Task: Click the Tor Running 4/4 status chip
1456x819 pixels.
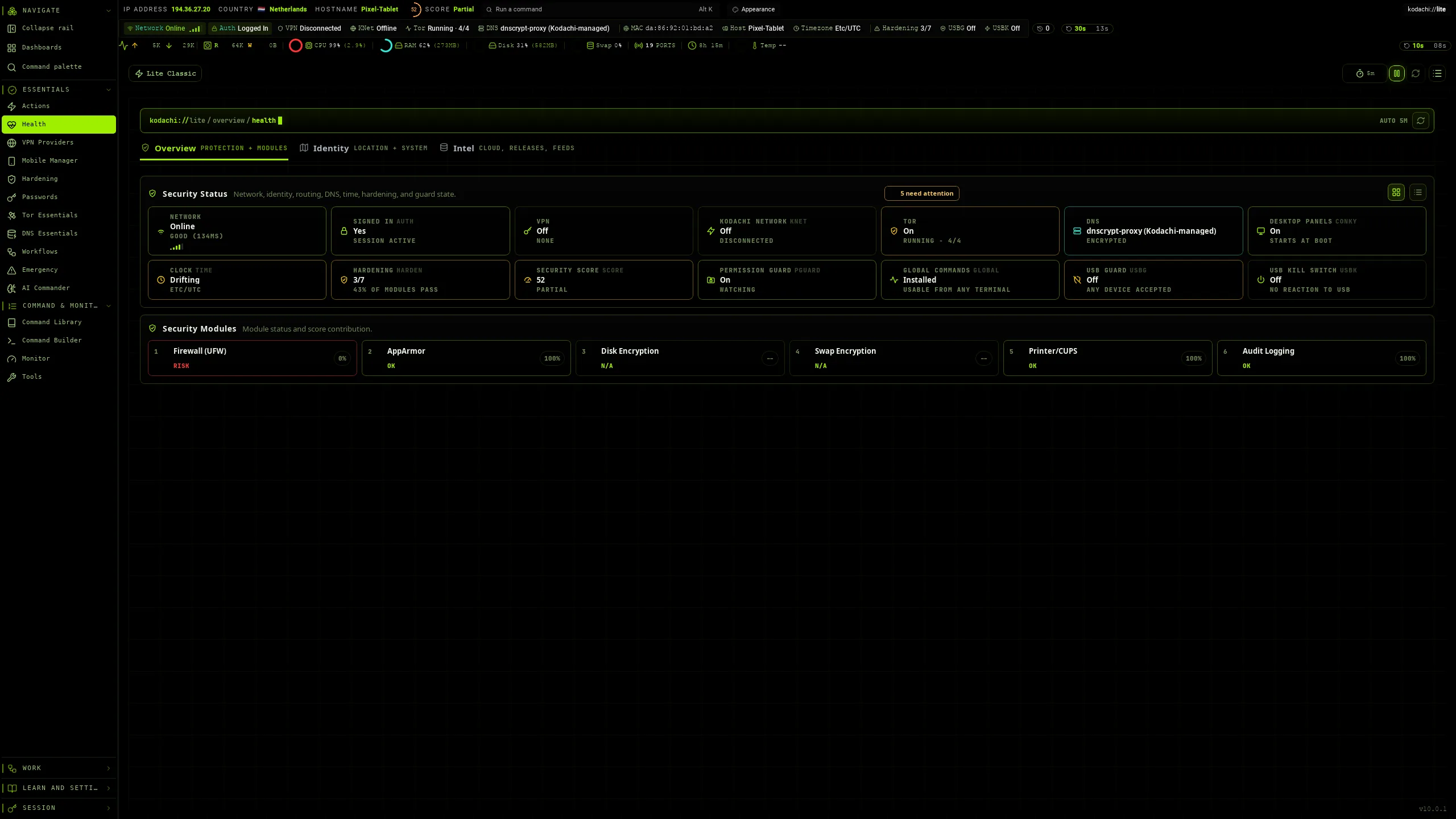Action: click(x=437, y=28)
